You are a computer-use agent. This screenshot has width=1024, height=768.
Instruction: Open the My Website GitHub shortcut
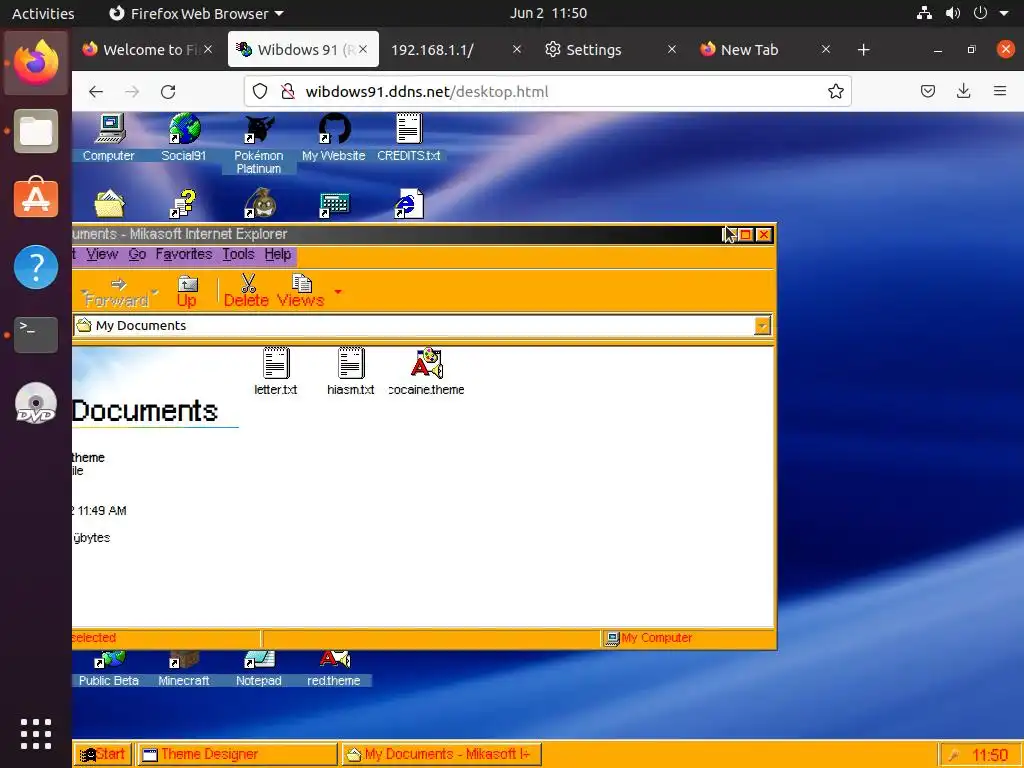click(x=334, y=137)
